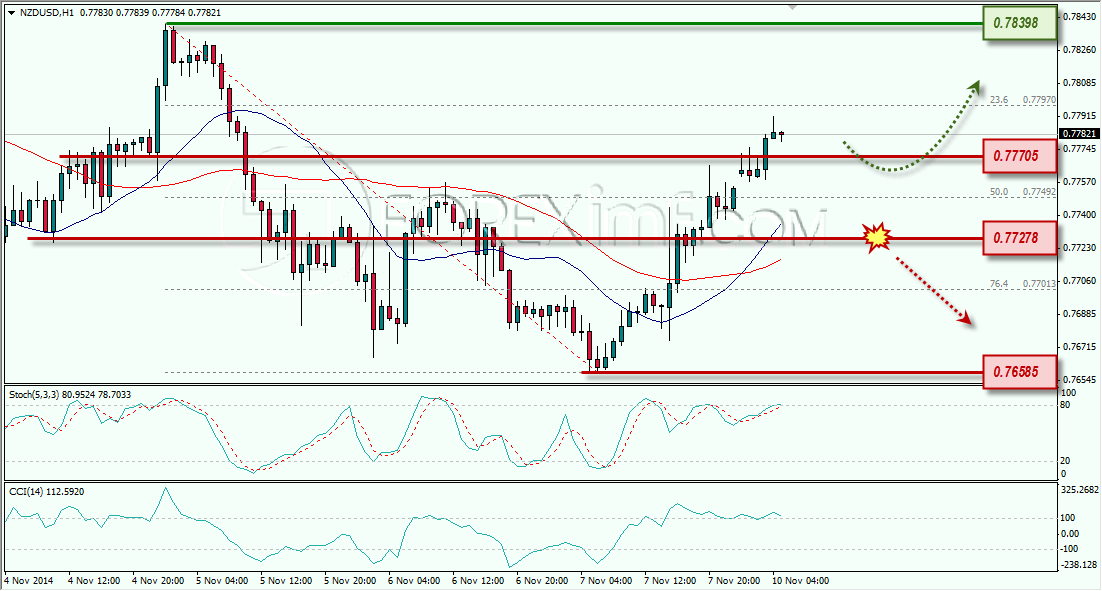Click the red 0.77705 level label
This screenshot has height=591, width=1102.
click(1019, 156)
